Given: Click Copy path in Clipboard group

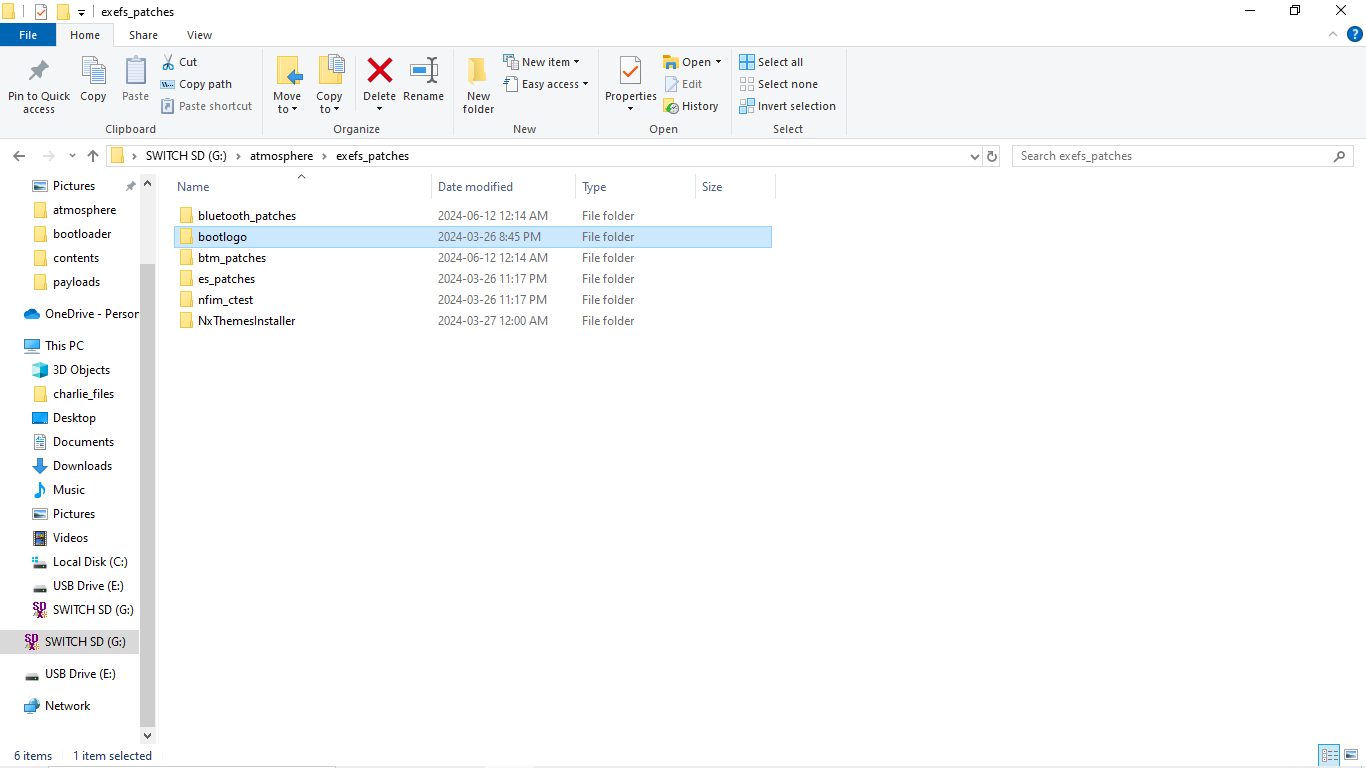Looking at the screenshot, I should point(196,84).
